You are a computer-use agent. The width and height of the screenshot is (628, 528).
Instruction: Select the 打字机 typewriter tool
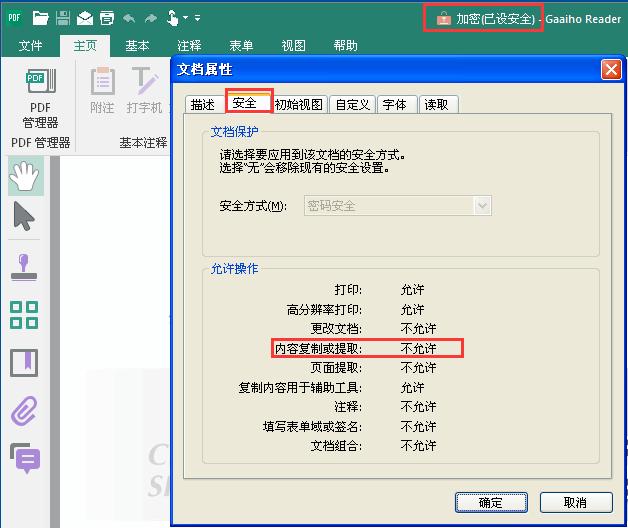pyautogui.click(x=144, y=91)
